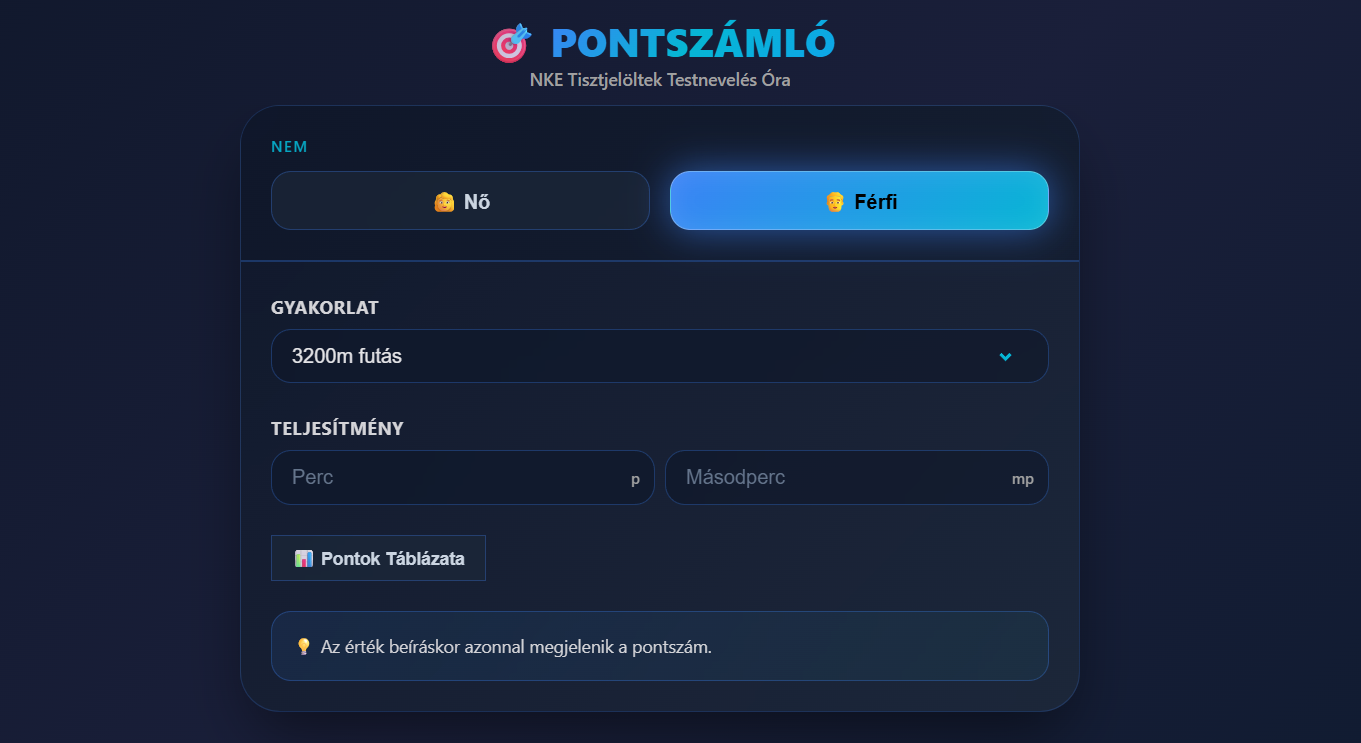Click the NEM section label
Screen dimensions: 1361x743
[x=289, y=146]
